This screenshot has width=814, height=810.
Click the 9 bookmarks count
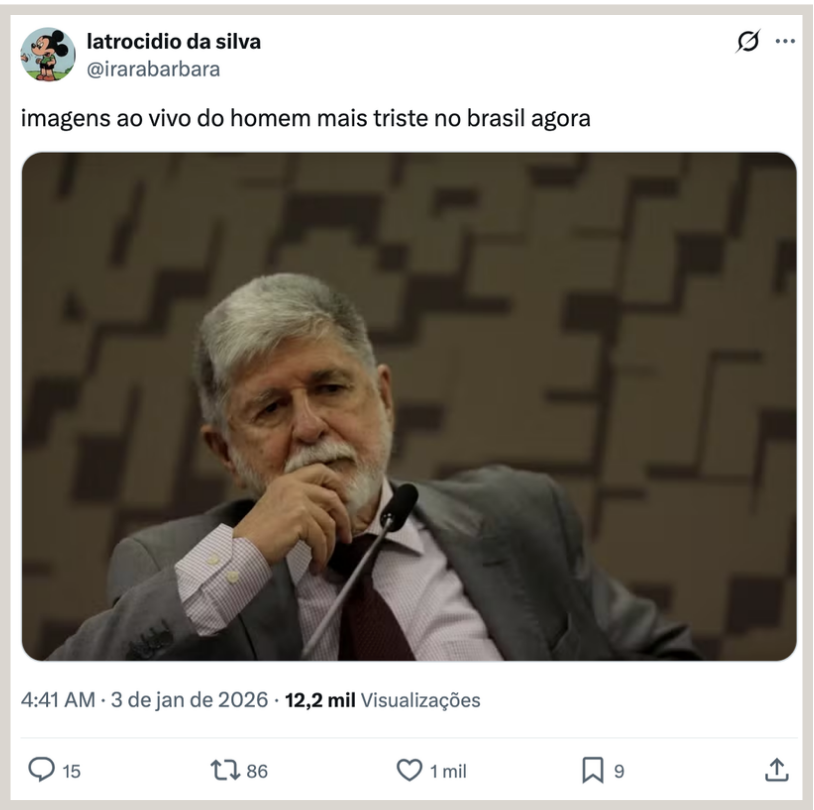(619, 772)
